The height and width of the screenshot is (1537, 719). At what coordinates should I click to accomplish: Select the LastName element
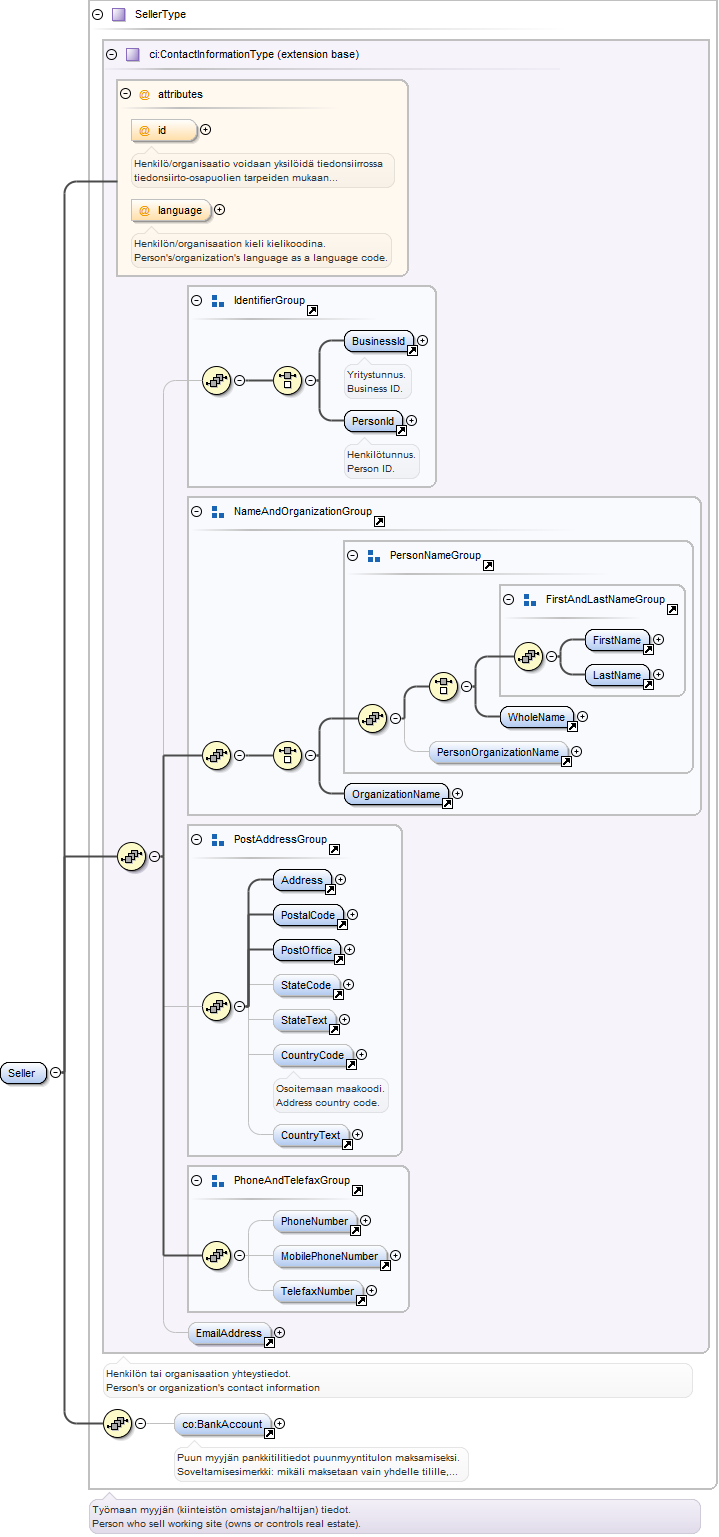(618, 676)
